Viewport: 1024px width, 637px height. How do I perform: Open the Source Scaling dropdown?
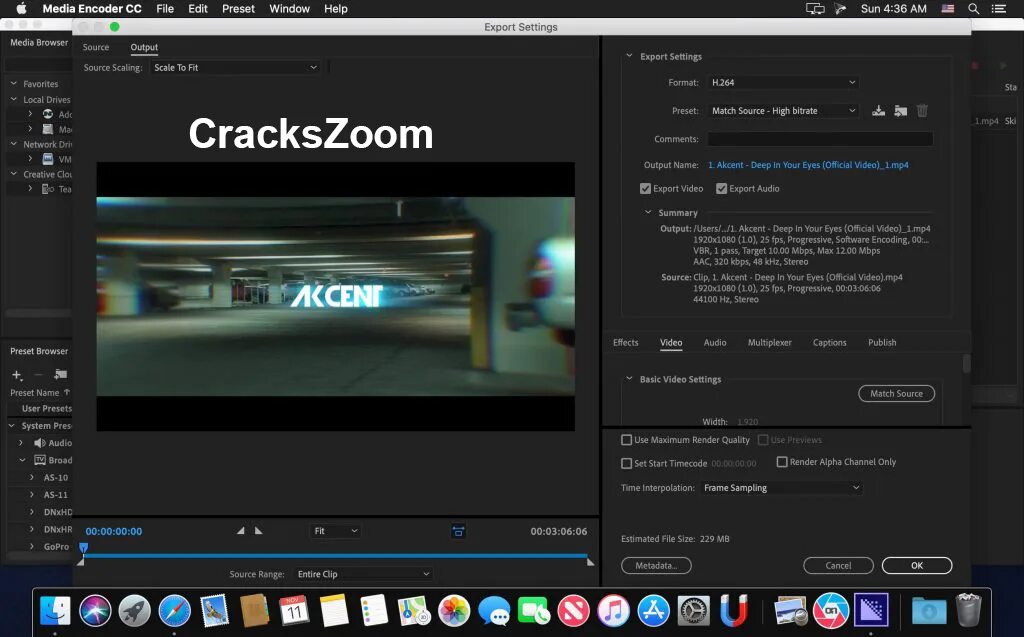point(235,67)
